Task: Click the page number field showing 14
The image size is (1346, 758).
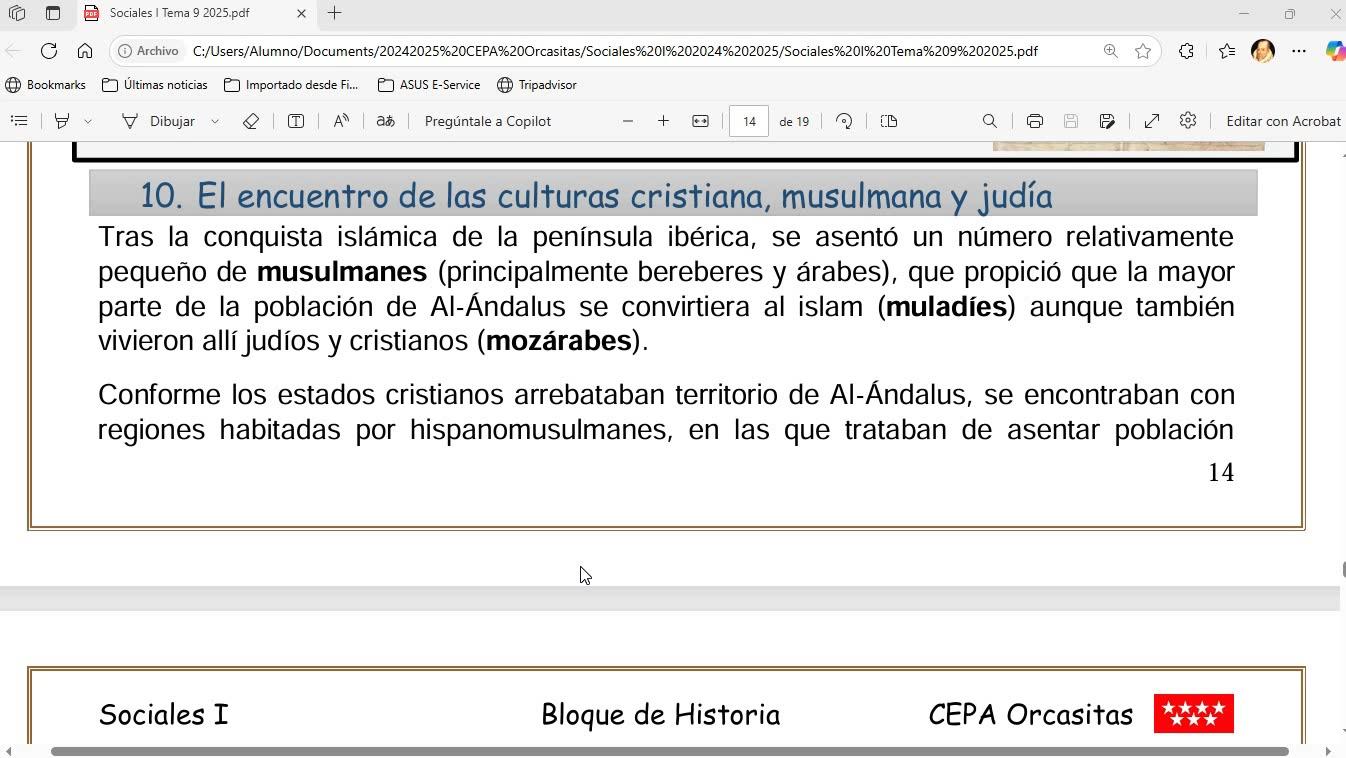Action: click(x=749, y=121)
